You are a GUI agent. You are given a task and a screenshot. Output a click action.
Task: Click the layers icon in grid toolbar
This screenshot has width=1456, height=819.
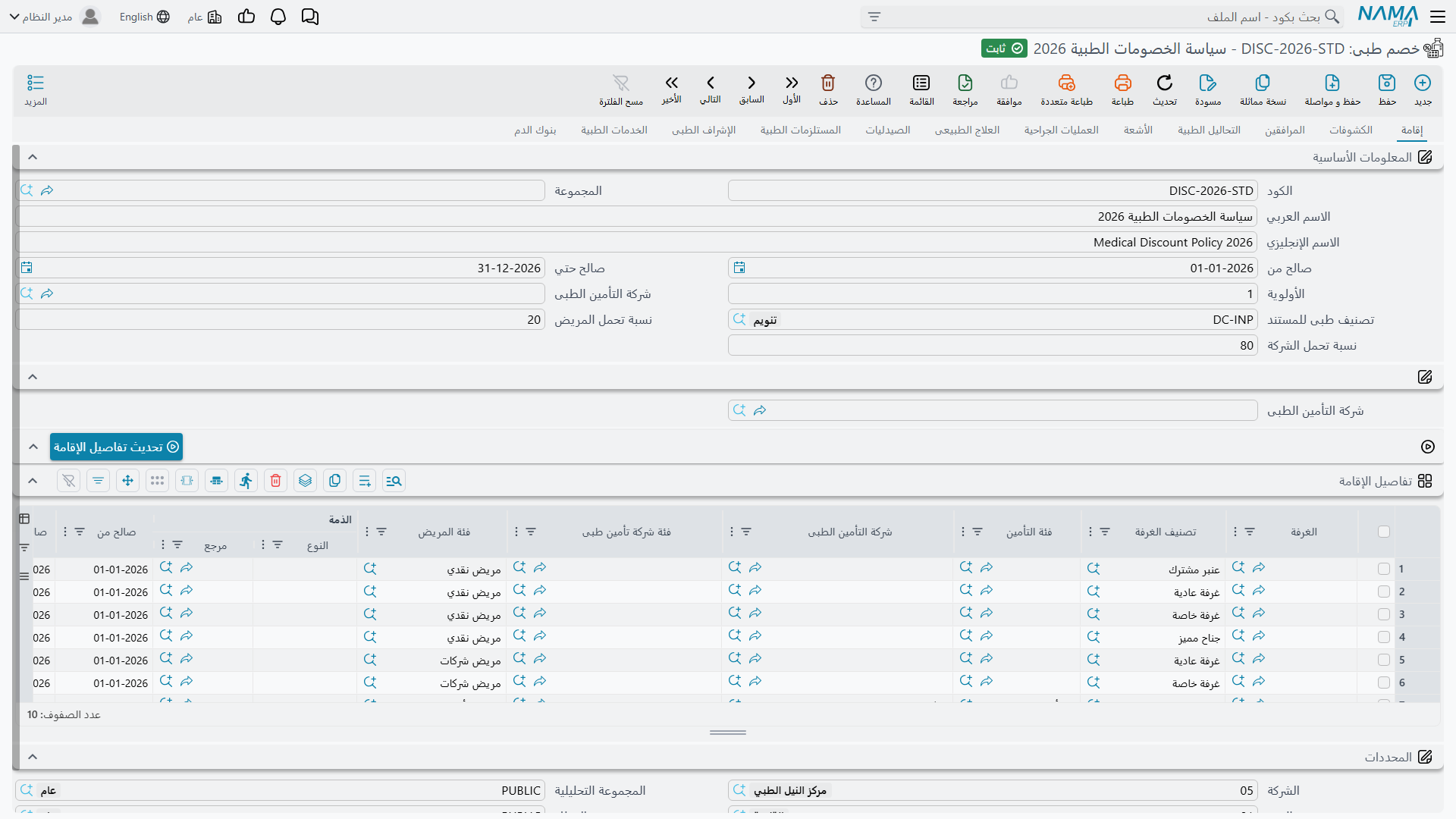306,481
